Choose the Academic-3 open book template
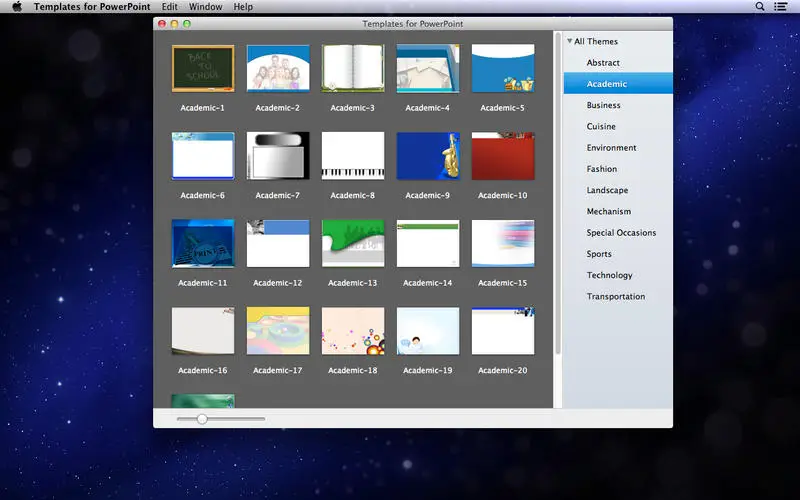Screen dimensions: 800x500 click(353, 68)
